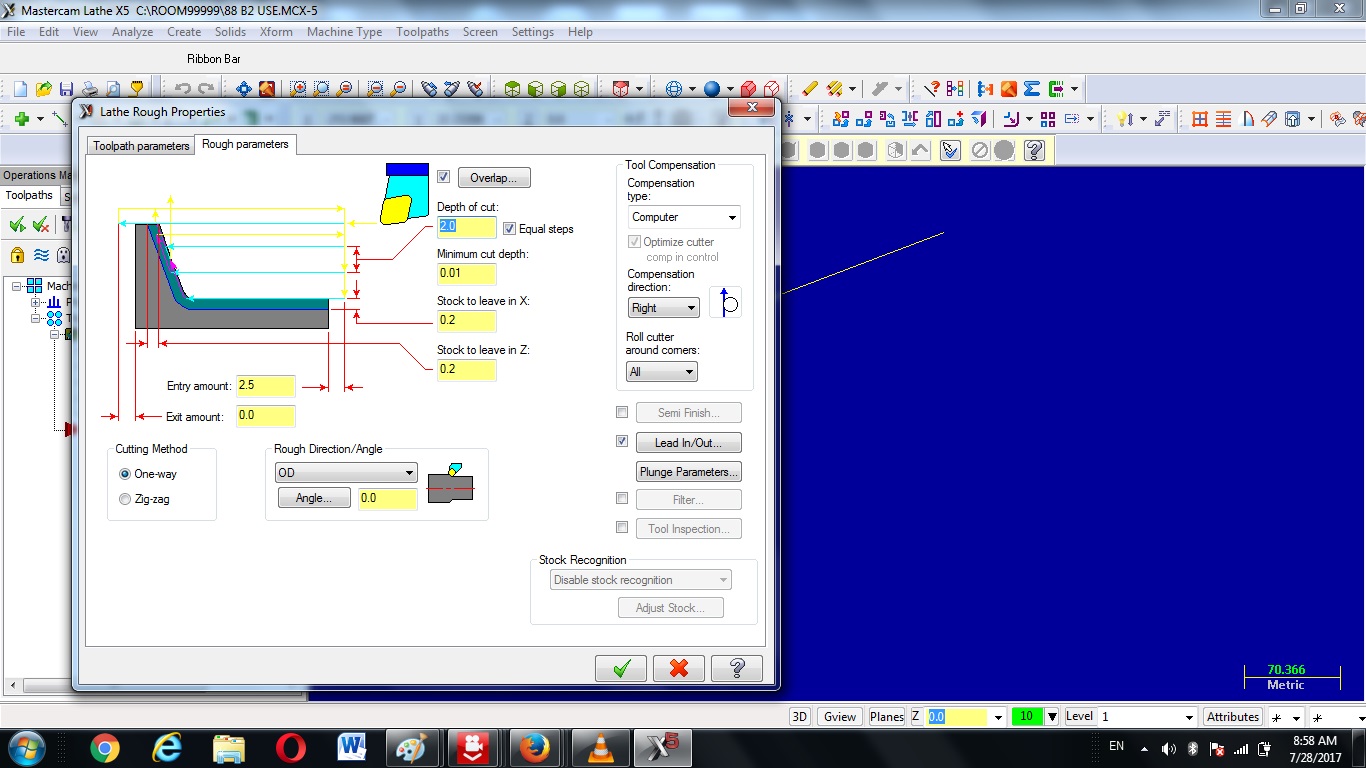Open the Xform menu
The height and width of the screenshot is (768, 1366).
[276, 32]
